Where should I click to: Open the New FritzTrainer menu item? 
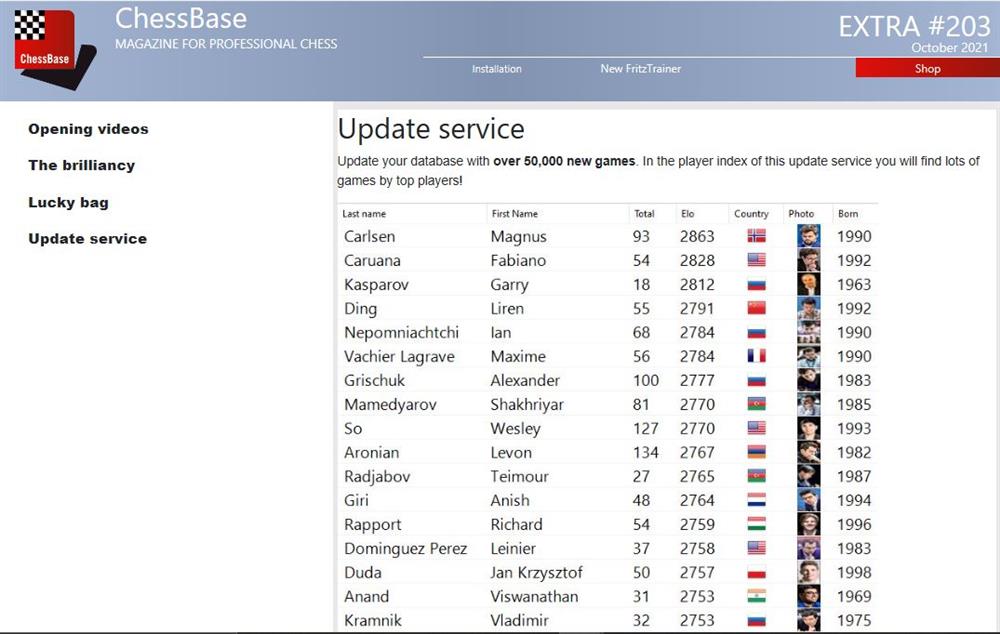[640, 68]
